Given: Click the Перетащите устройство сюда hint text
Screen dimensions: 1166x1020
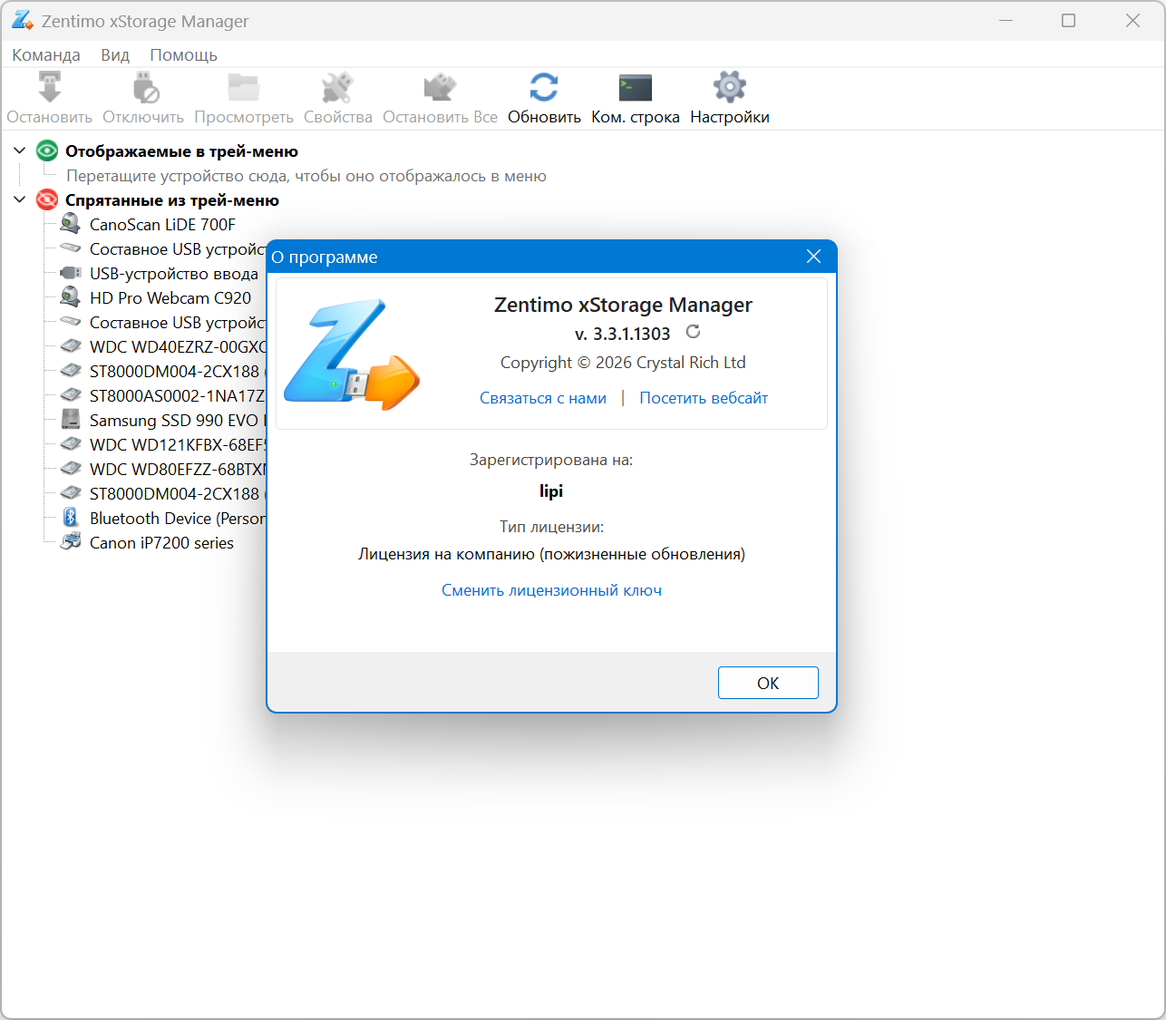Looking at the screenshot, I should 306,176.
